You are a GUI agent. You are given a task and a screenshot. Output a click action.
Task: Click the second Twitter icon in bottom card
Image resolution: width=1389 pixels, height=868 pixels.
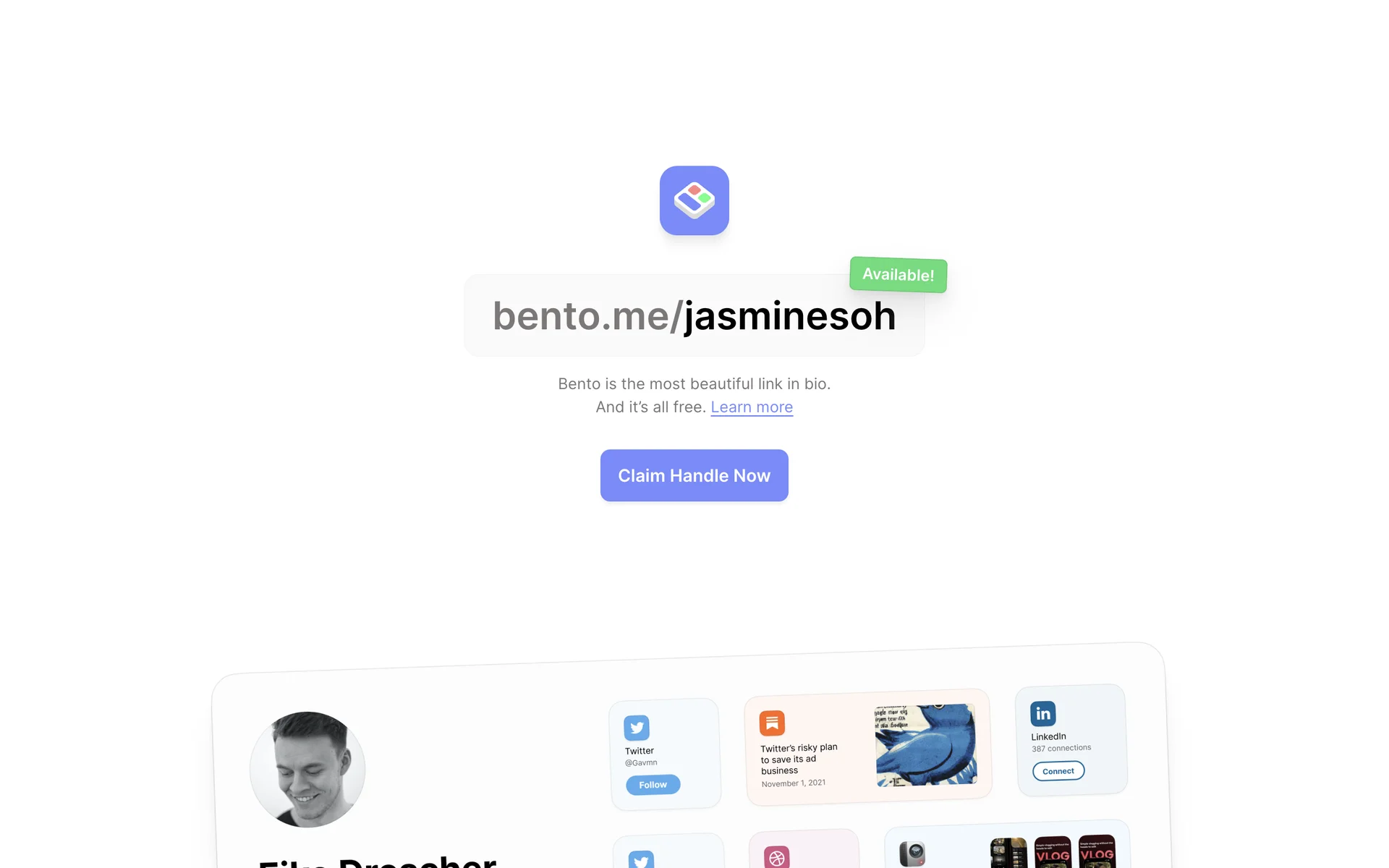tap(641, 860)
